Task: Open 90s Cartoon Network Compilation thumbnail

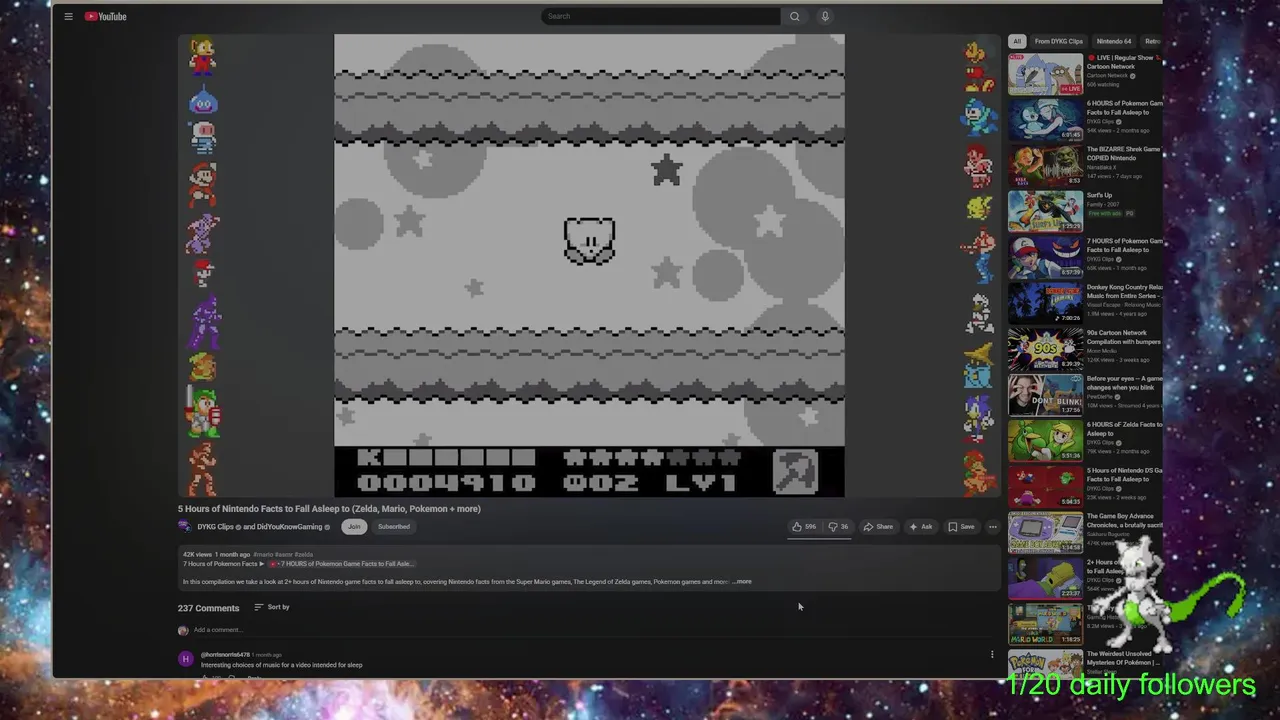Action: click(x=1045, y=350)
